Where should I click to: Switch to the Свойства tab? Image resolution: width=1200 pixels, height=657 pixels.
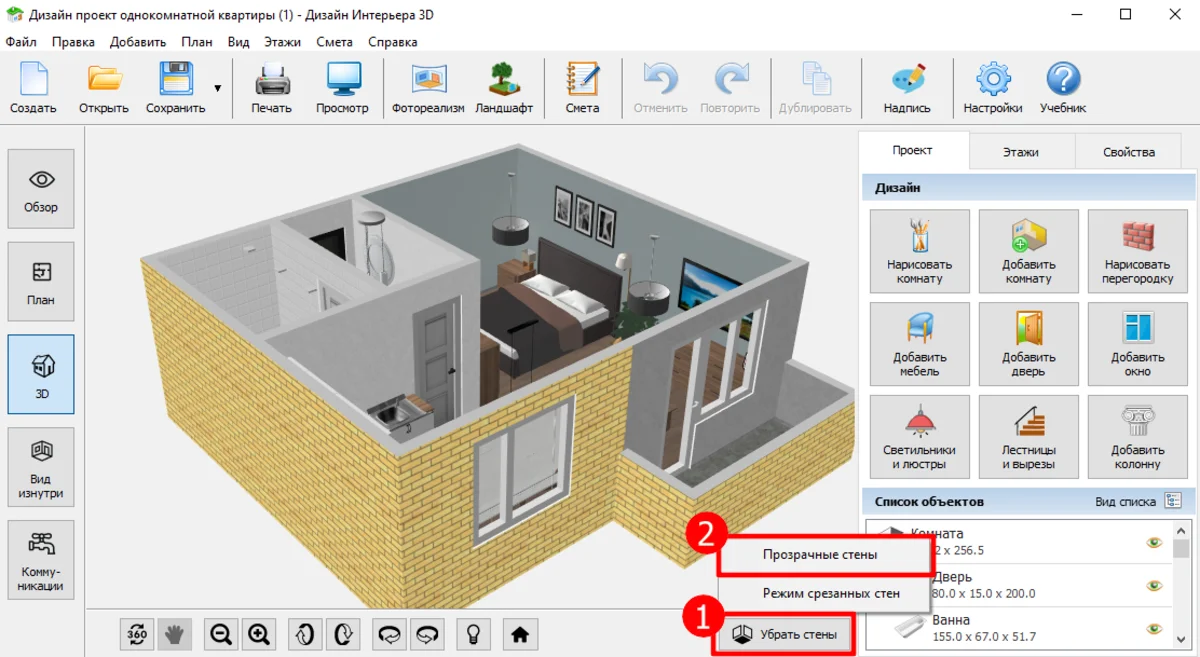click(x=1128, y=152)
